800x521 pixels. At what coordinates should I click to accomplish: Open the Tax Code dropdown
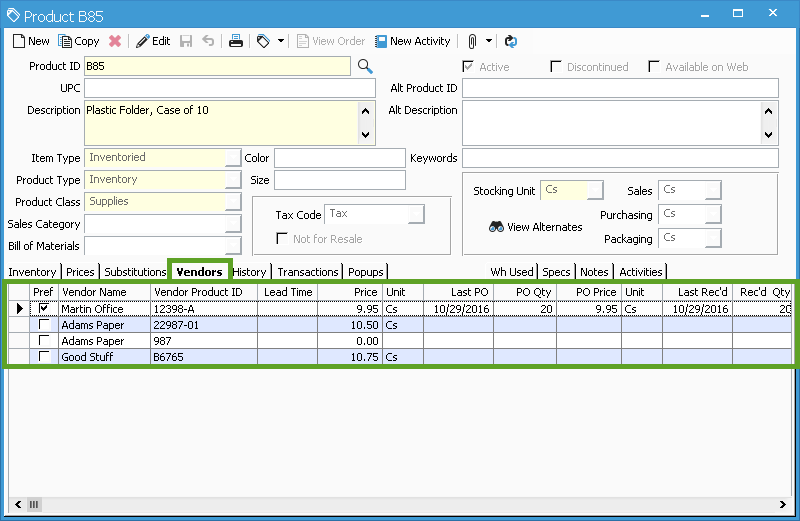tap(416, 214)
